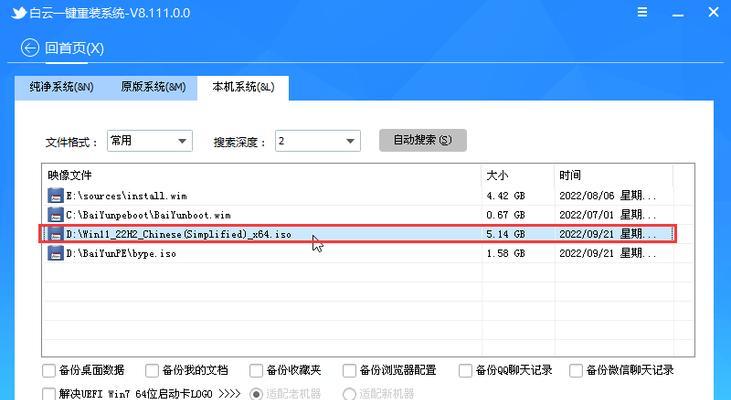731x400 pixels.
Task: Select the 本机系统 tab
Action: (243, 87)
